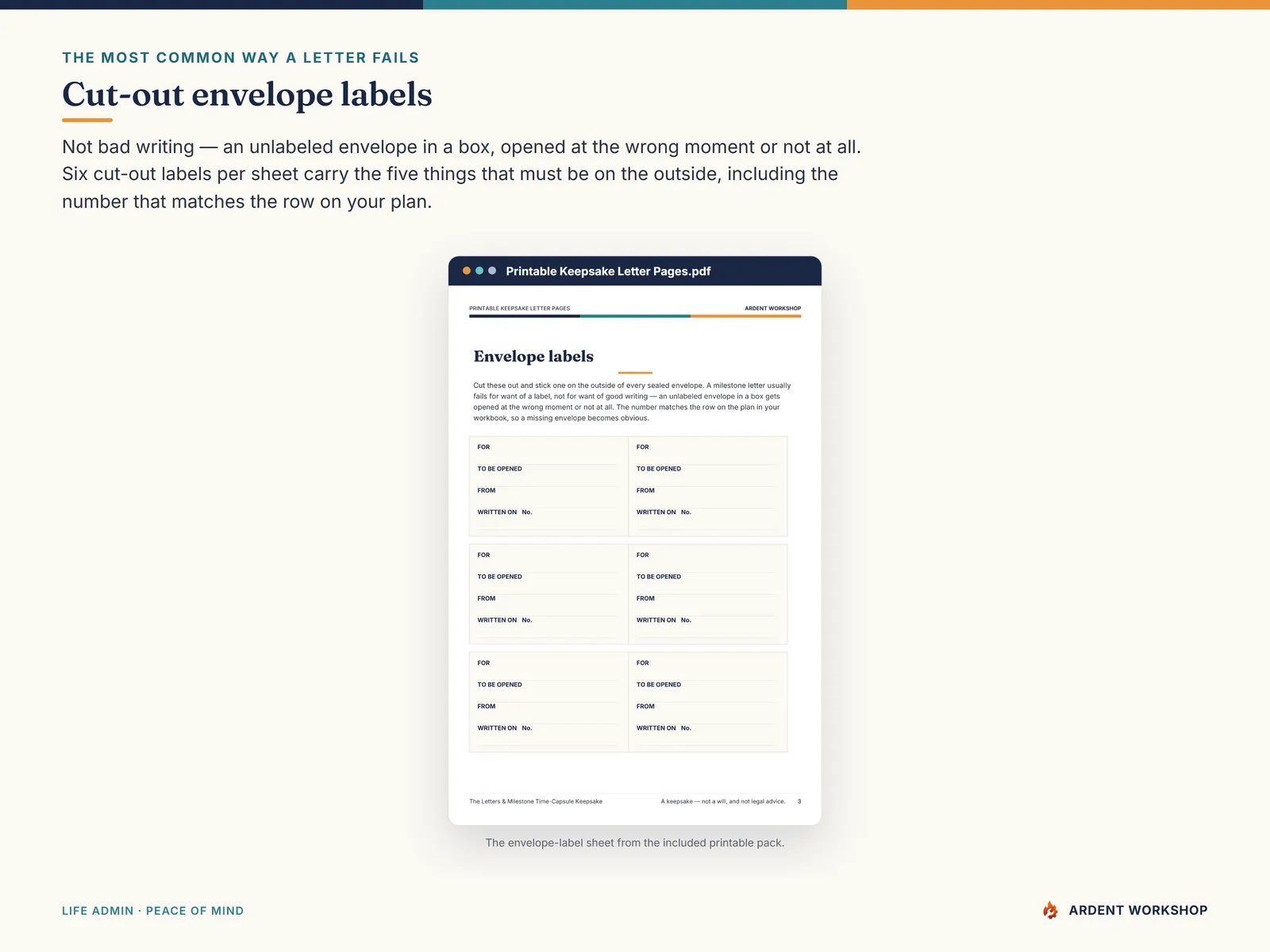Click the WRITTEN ON line of the bottom-right label

tap(706, 733)
